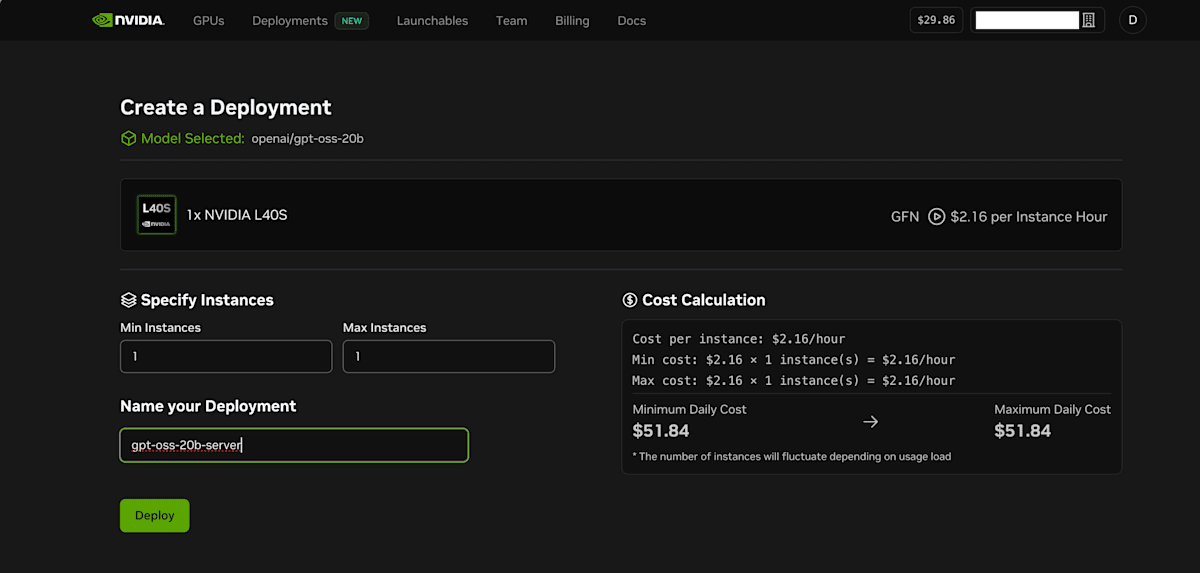Click the Max Instances label

coord(385,328)
